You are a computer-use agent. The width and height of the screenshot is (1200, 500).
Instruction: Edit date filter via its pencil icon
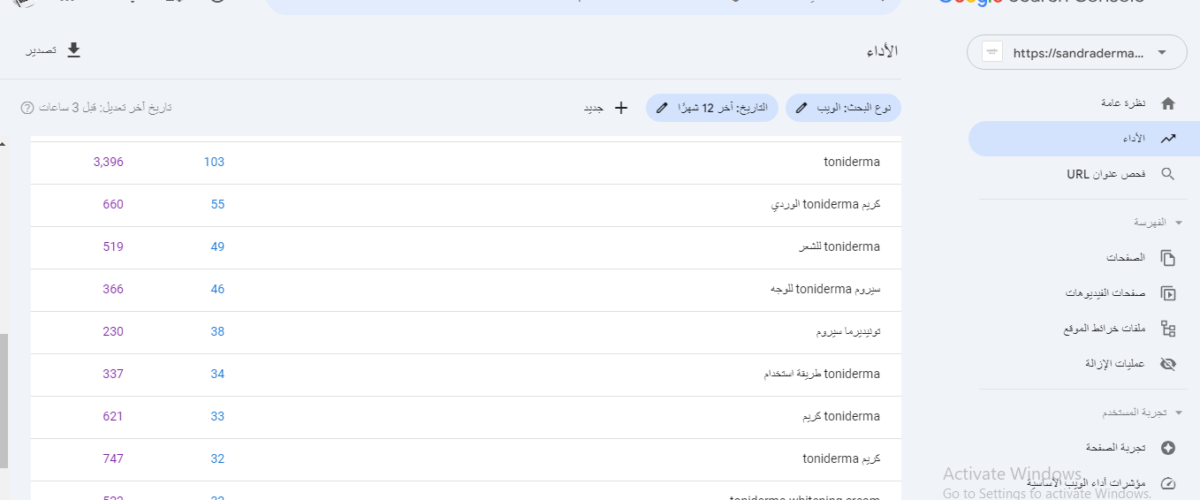(661, 107)
